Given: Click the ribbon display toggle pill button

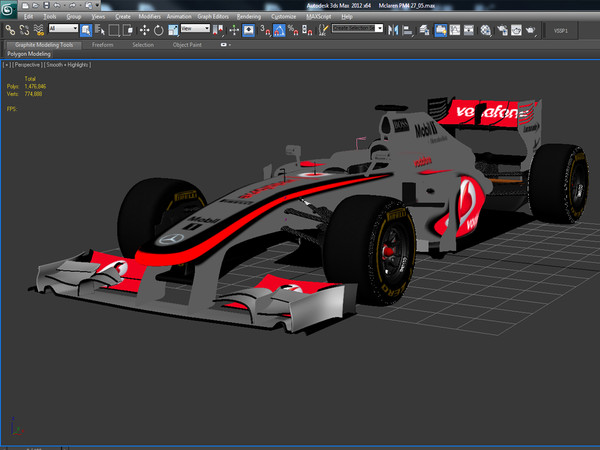Looking at the screenshot, I should (x=223, y=45).
